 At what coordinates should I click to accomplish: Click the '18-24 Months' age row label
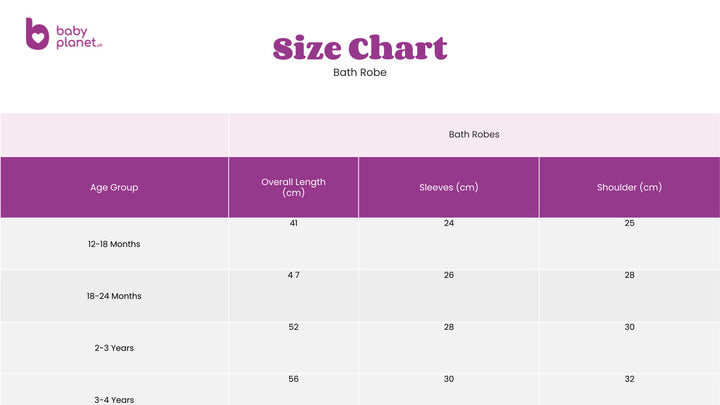click(114, 296)
